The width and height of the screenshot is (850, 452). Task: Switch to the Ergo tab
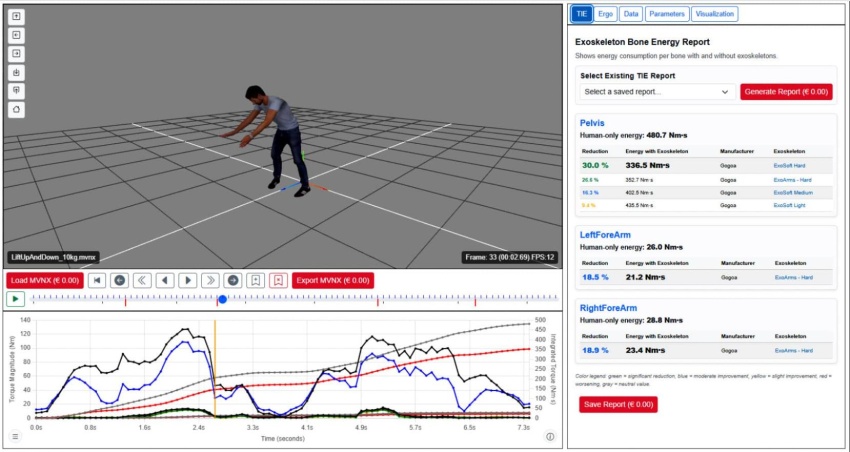pyautogui.click(x=606, y=14)
